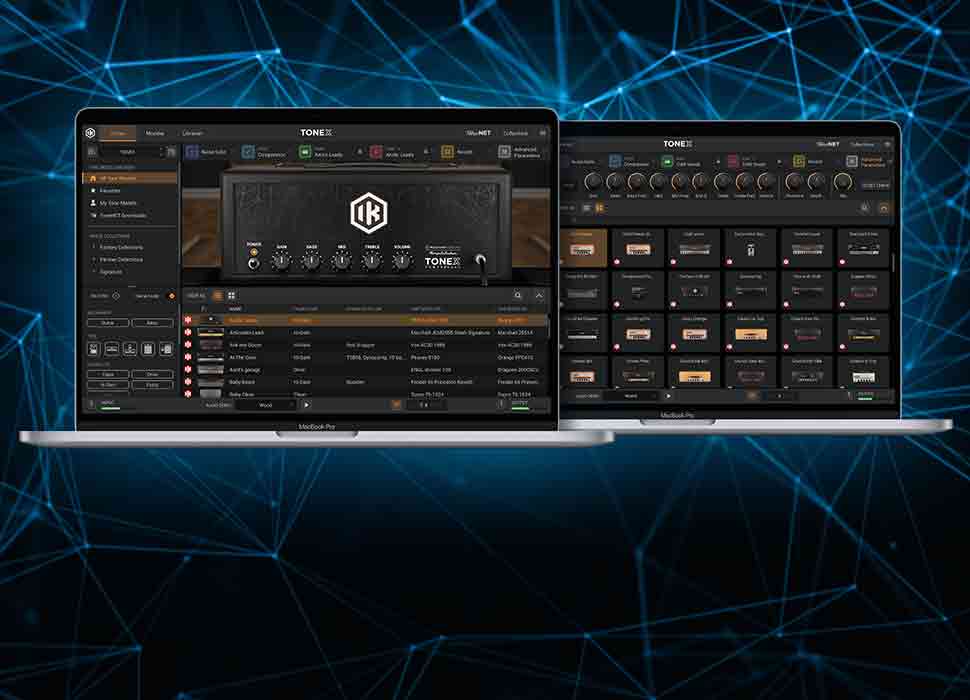Select the Compressor module icon in front laptop
The image size is (970, 700).
click(x=248, y=152)
